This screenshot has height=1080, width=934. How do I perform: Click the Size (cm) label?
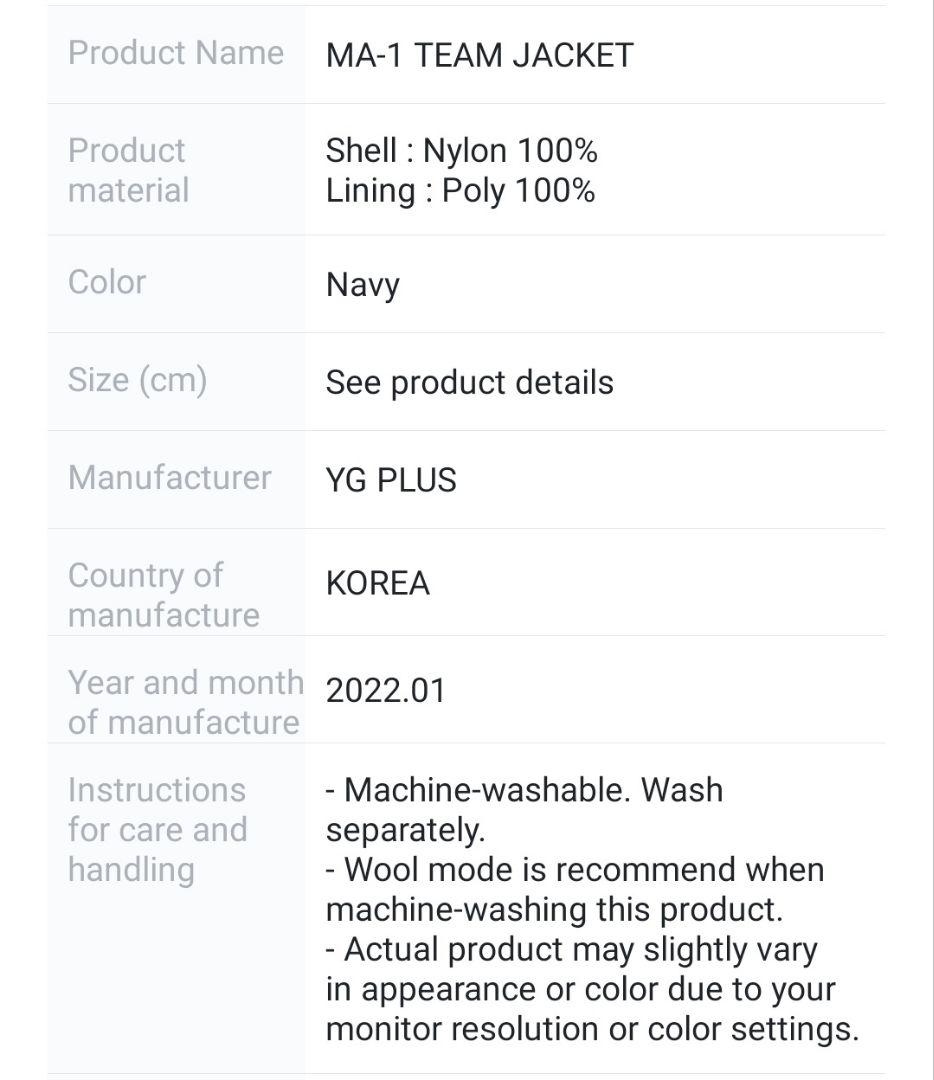(137, 380)
